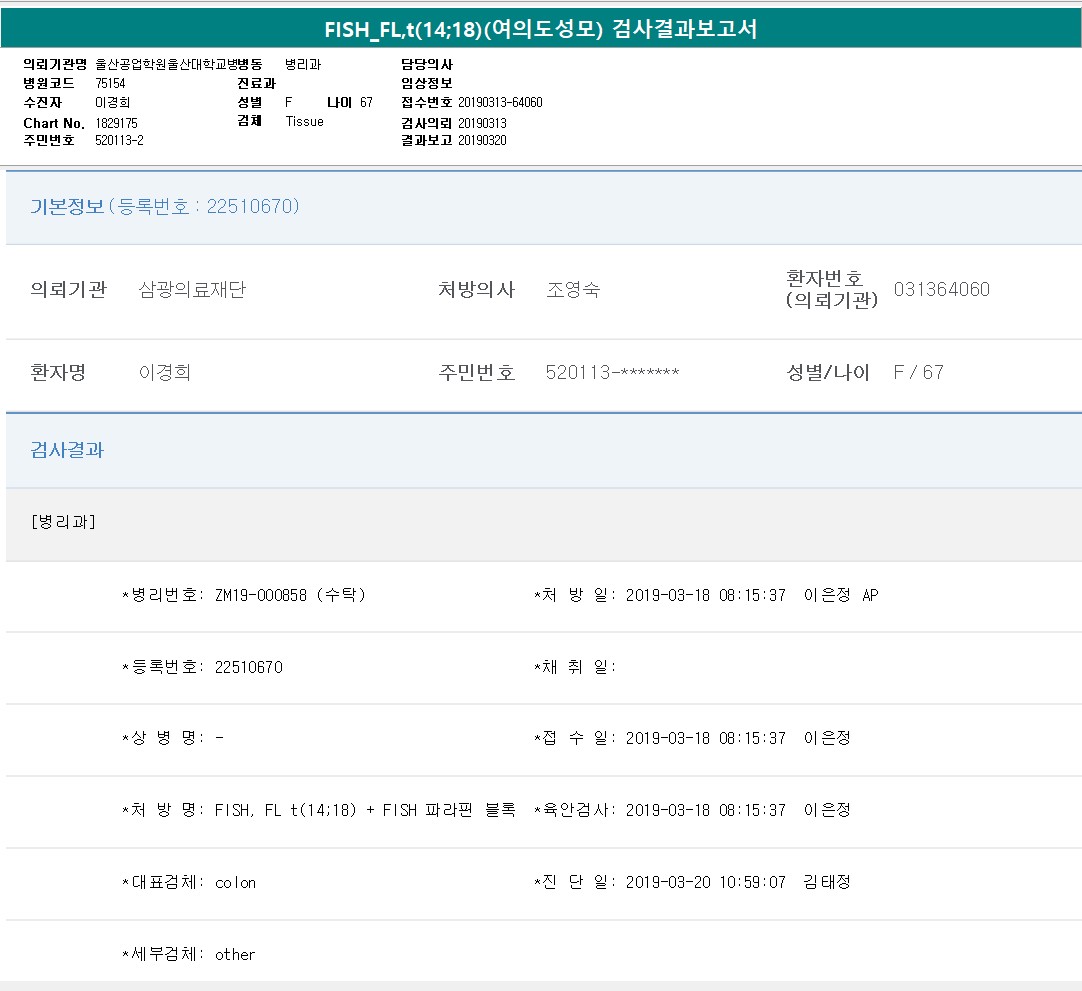Select 세부검체 value other

(x=235, y=954)
